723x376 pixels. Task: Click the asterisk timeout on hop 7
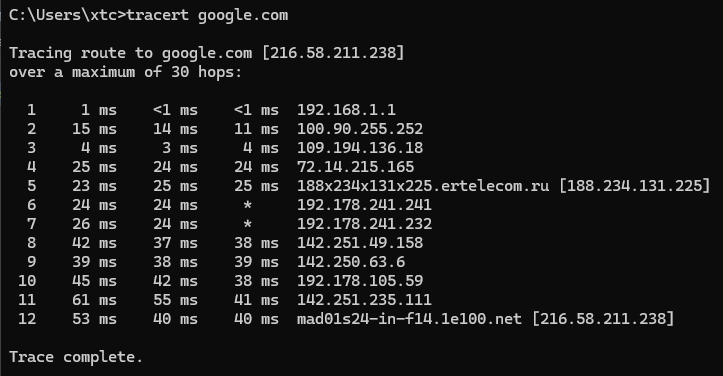(x=248, y=224)
